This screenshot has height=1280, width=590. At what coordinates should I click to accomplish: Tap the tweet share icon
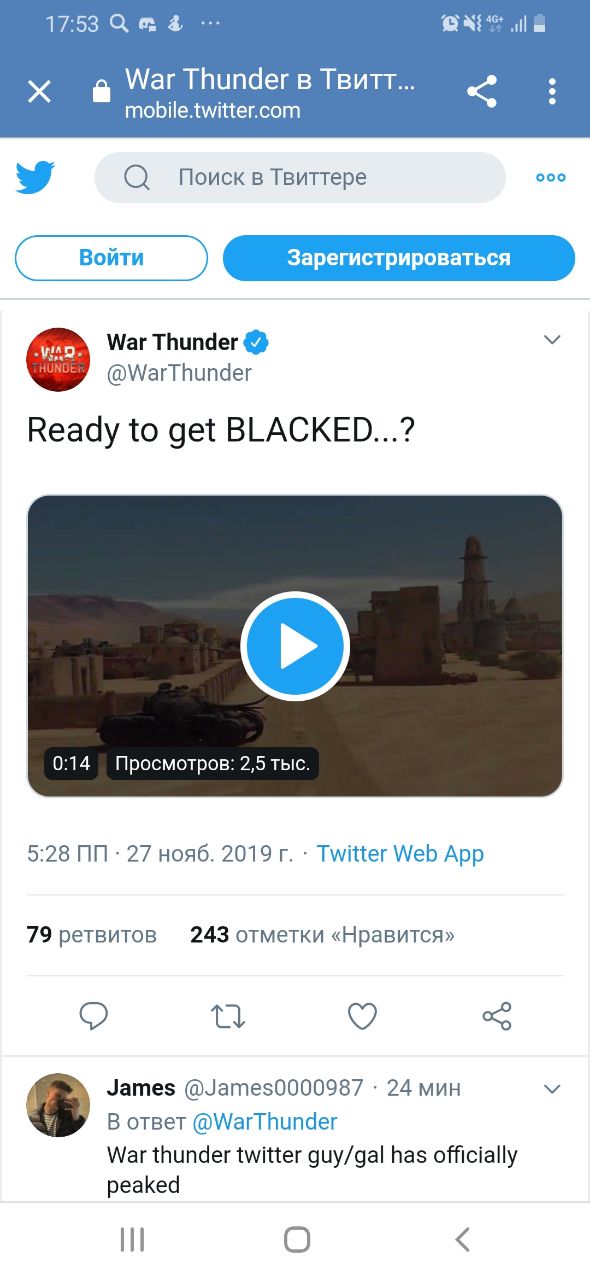(x=497, y=1016)
